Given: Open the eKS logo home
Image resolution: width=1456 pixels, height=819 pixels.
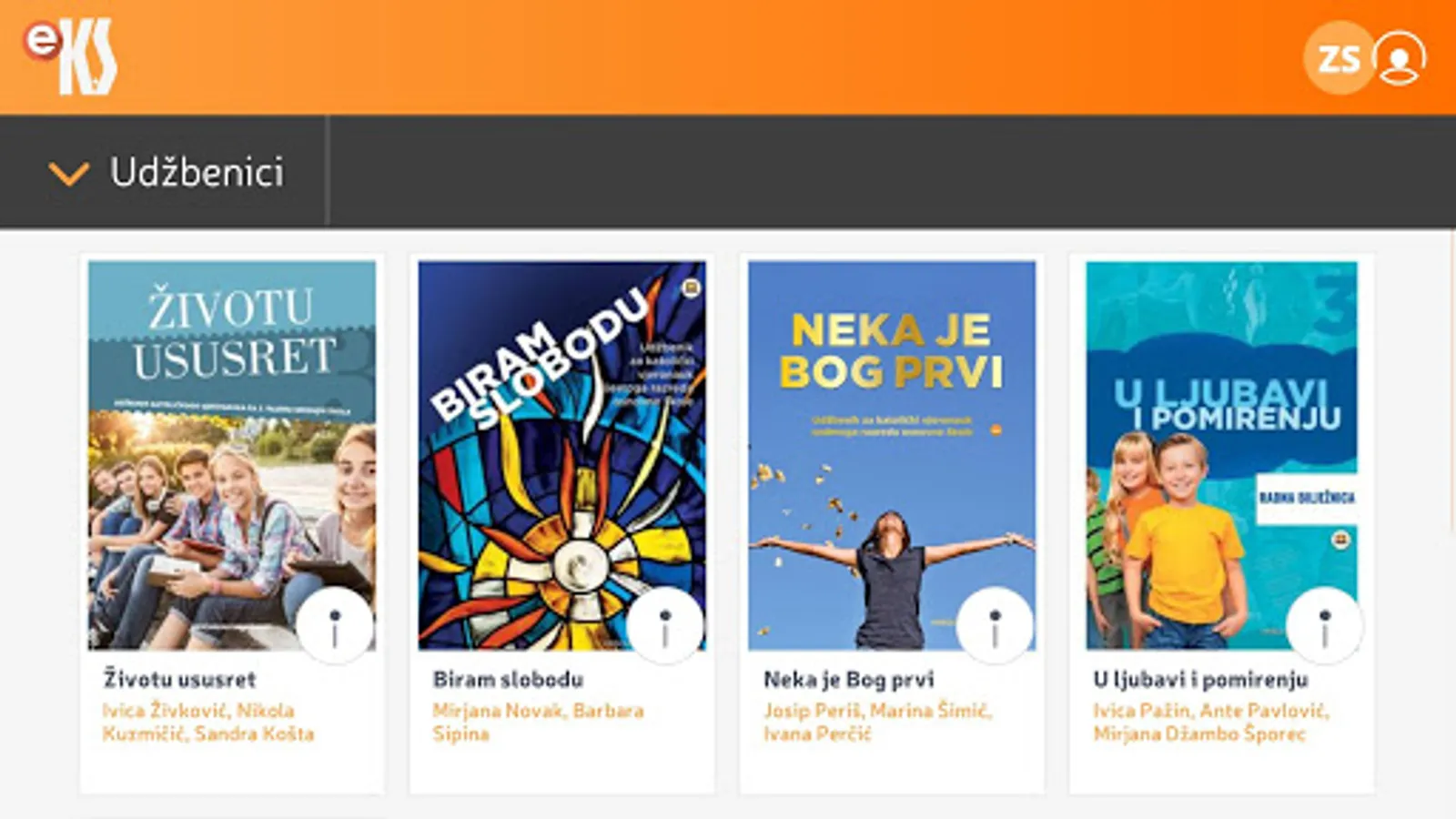Looking at the screenshot, I should point(71,56).
